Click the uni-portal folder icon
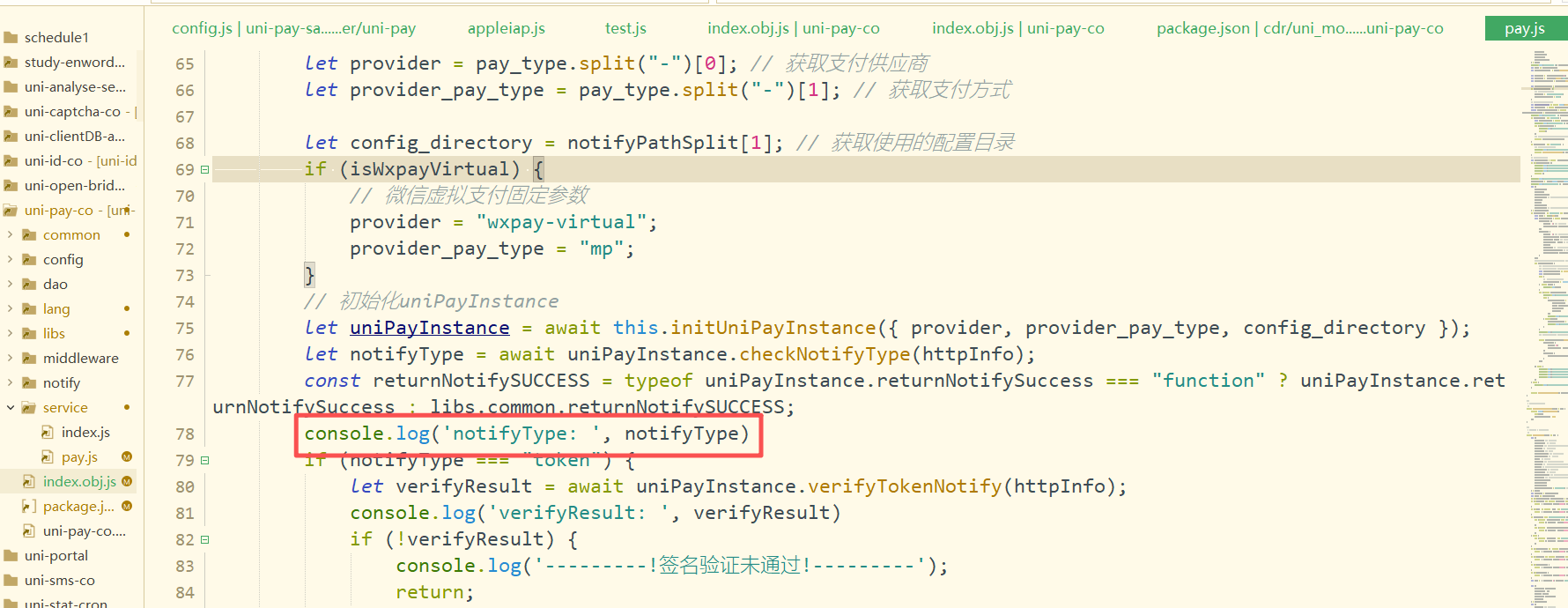Screen dimensions: 1568x608 click(x=11, y=556)
